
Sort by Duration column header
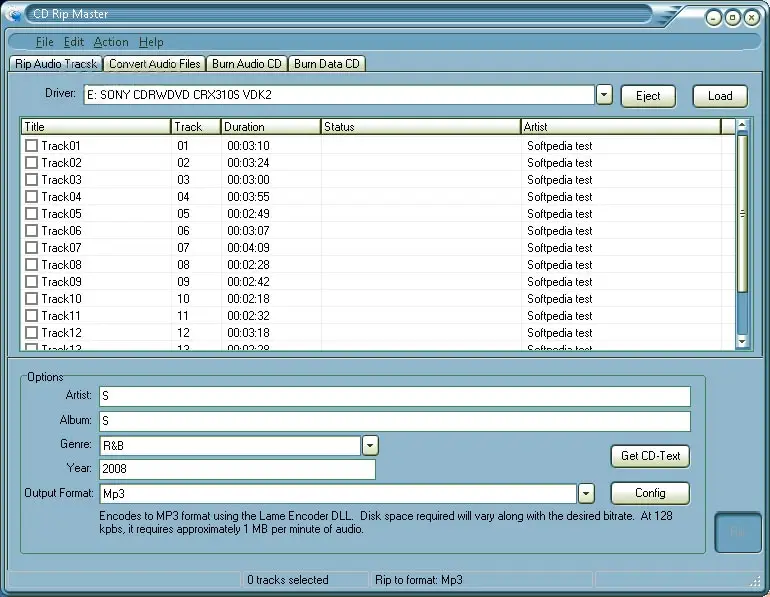click(x=271, y=127)
